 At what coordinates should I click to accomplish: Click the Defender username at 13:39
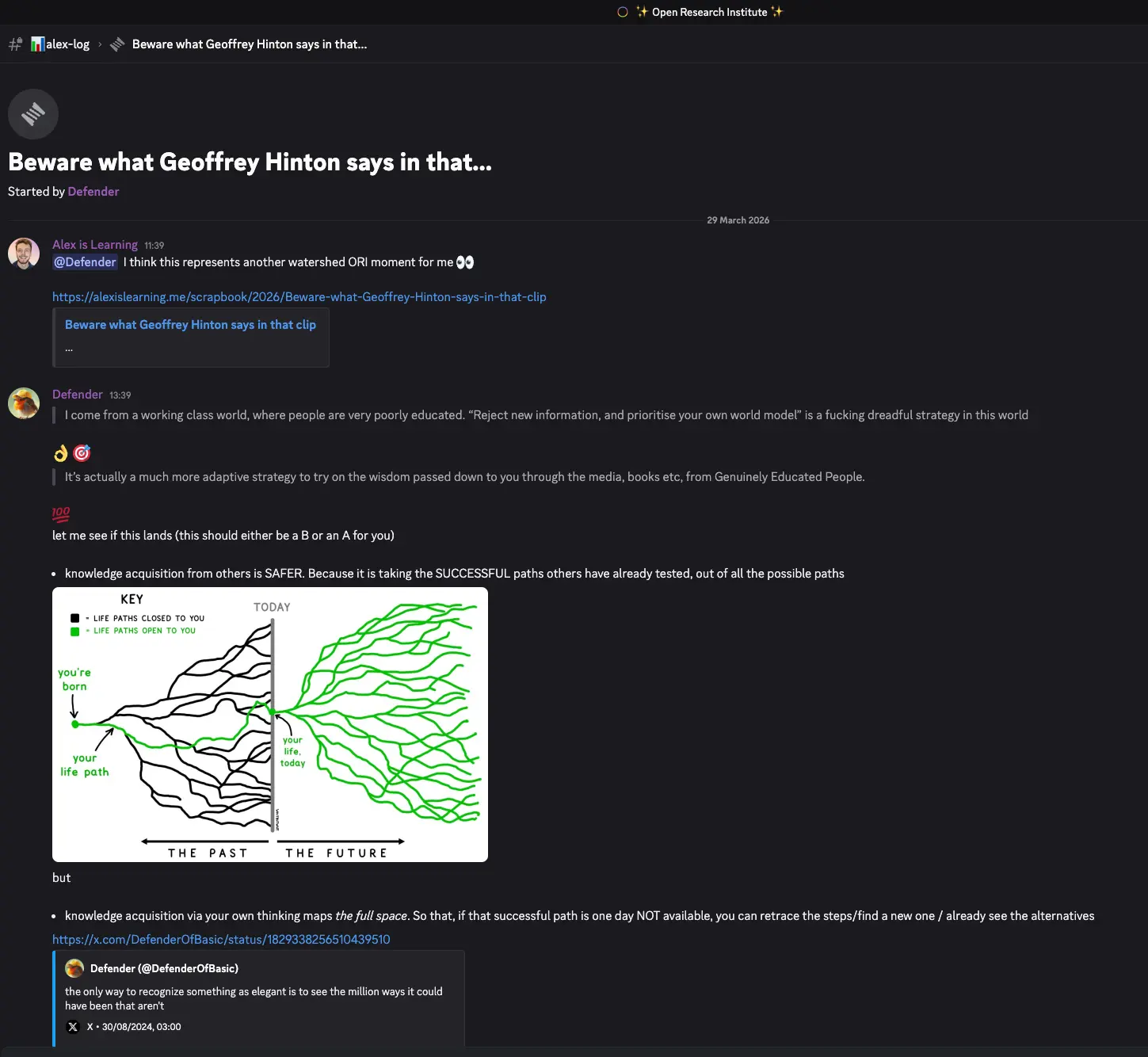(78, 395)
